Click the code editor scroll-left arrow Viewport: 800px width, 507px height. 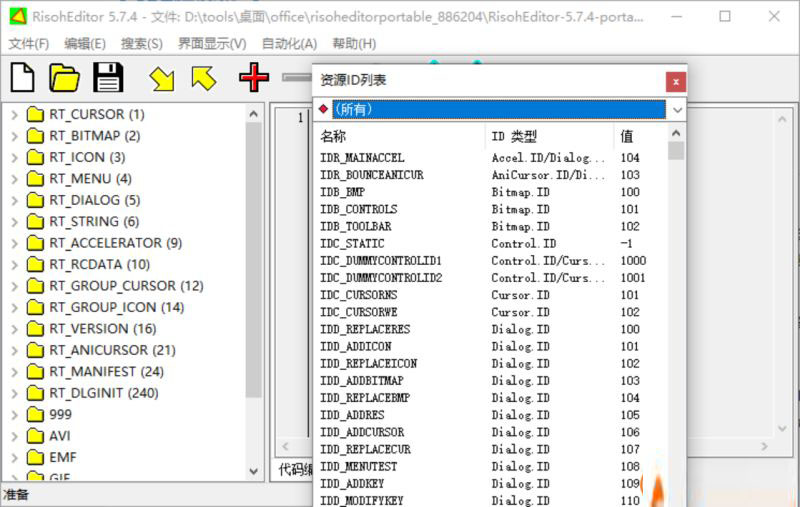[286, 447]
